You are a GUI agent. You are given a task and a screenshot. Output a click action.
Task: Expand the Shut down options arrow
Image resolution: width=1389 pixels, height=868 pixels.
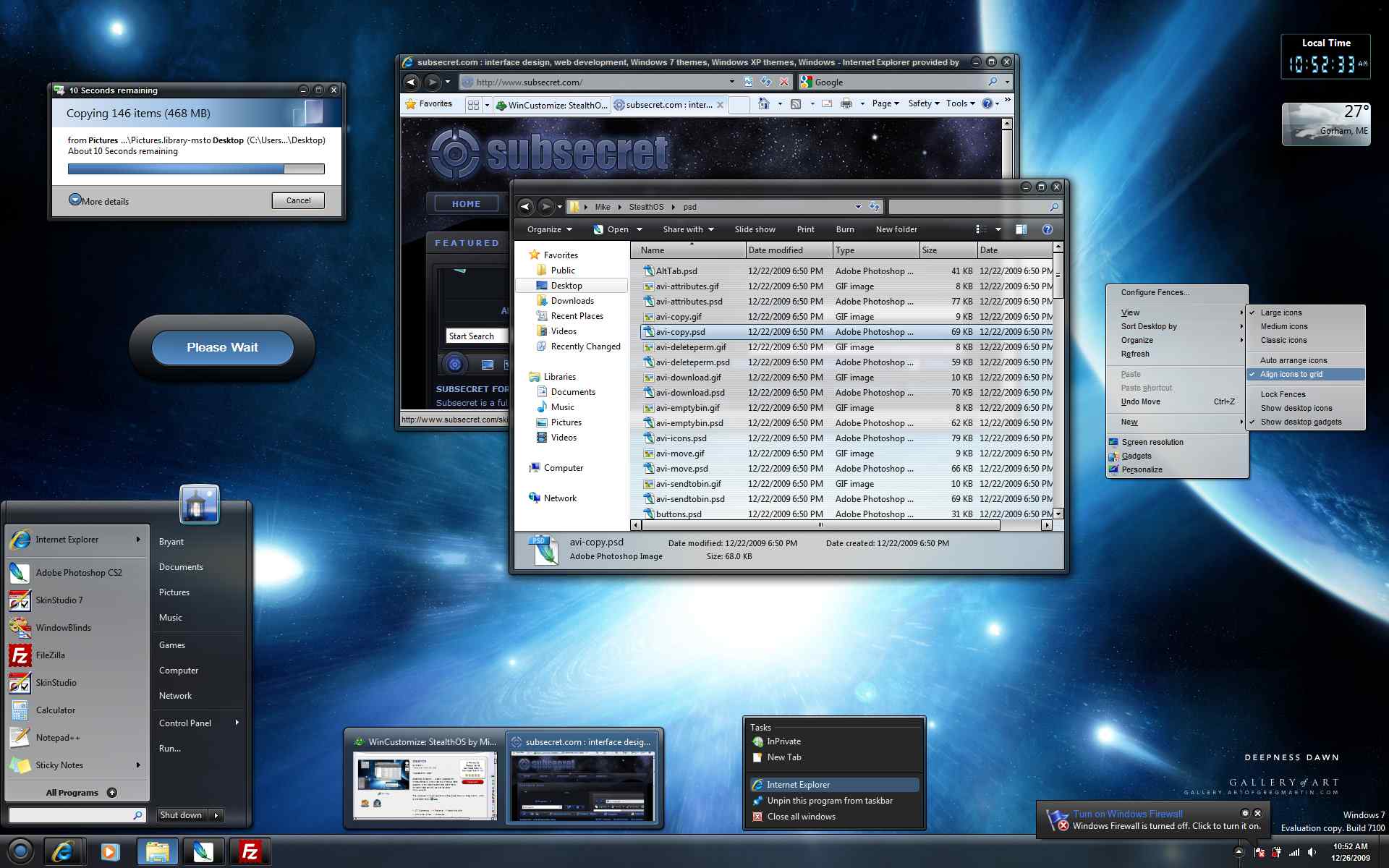click(216, 815)
